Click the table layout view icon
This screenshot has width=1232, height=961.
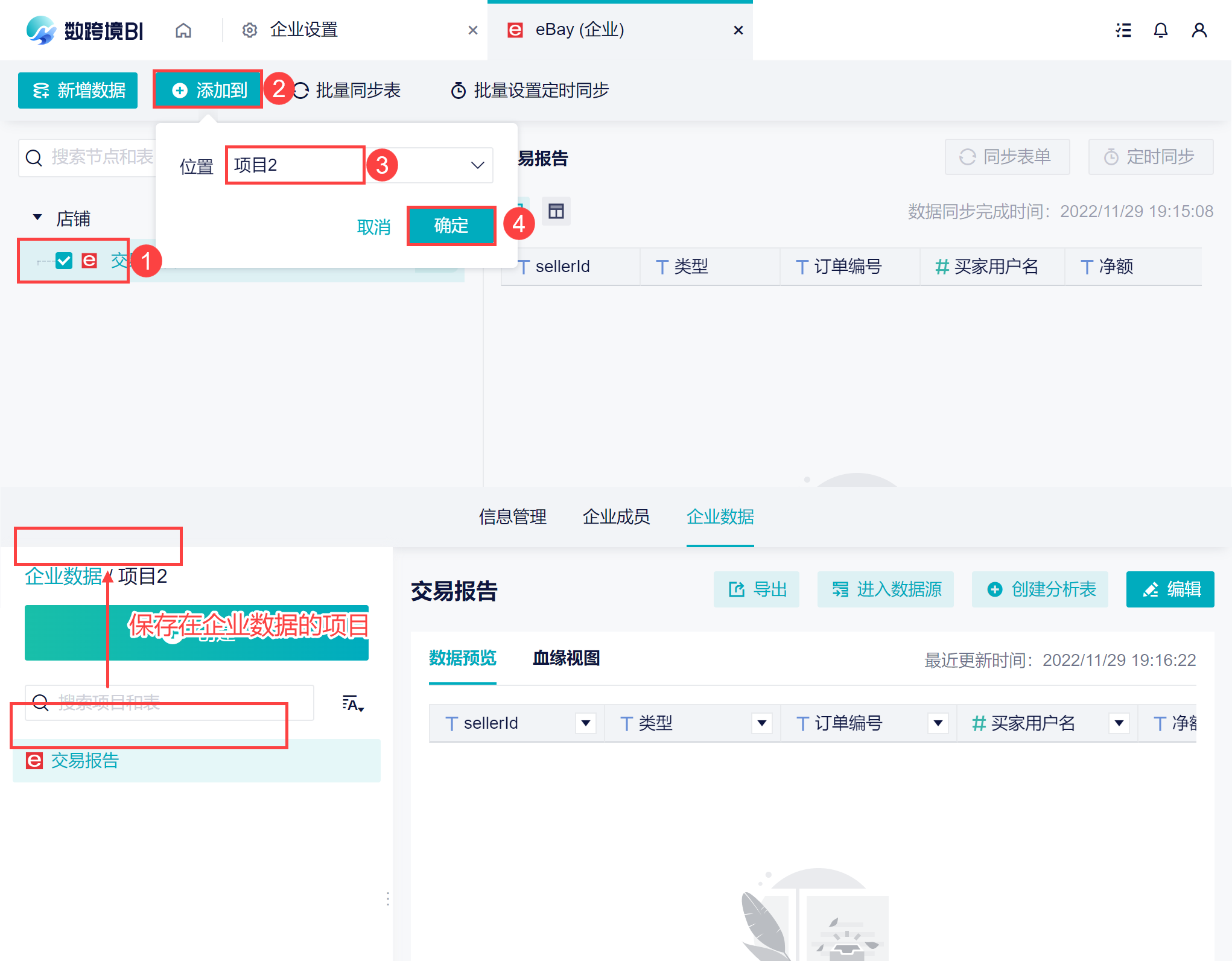coord(556,211)
